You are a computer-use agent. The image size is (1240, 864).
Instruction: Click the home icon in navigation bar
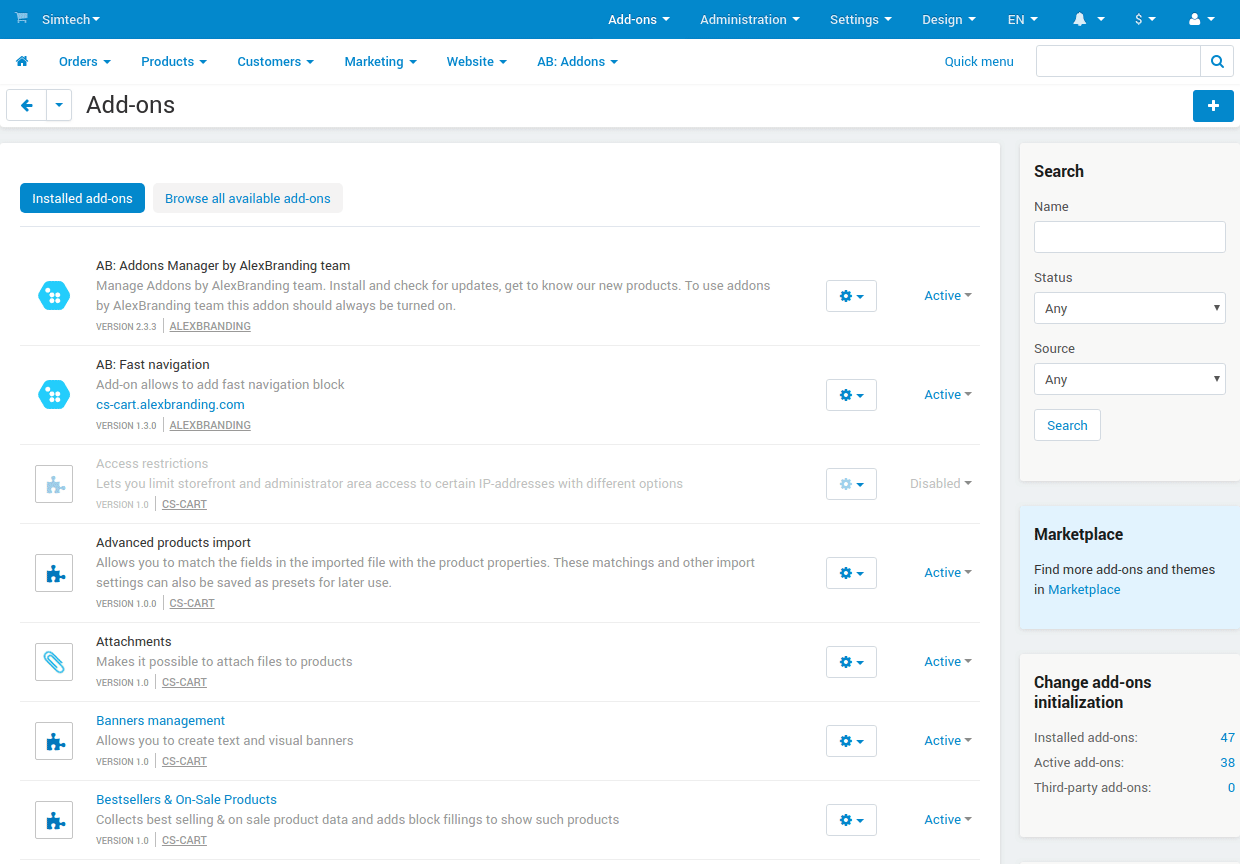[22, 62]
